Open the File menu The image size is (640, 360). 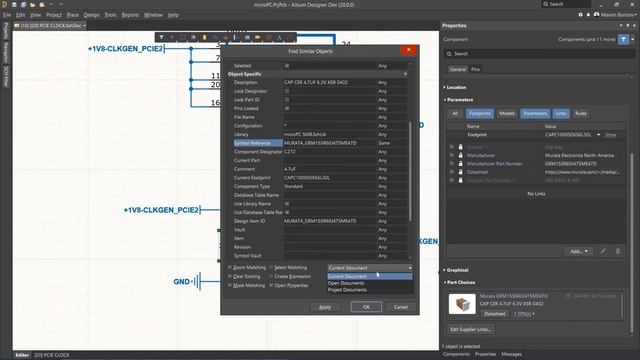pyautogui.click(x=7, y=15)
